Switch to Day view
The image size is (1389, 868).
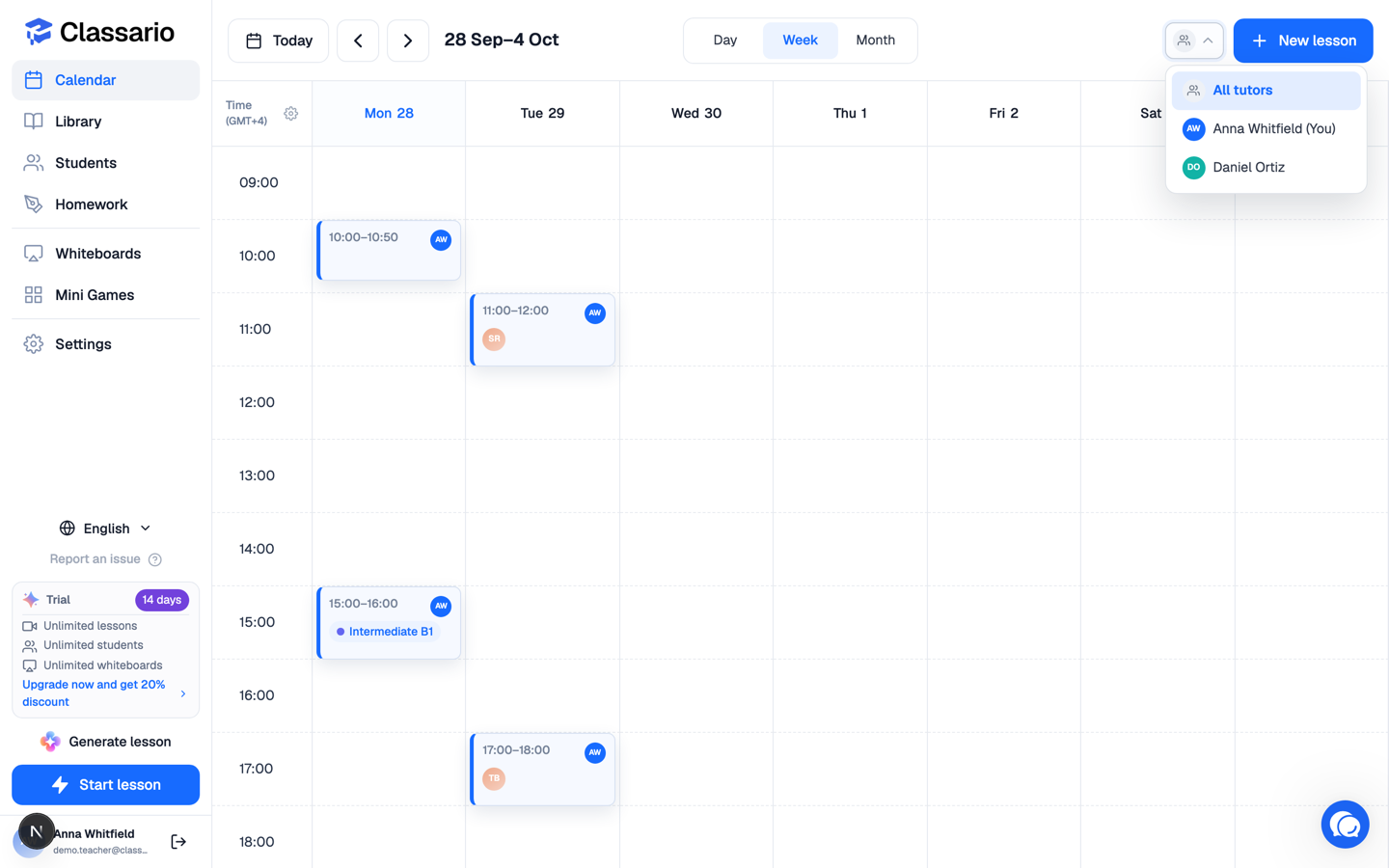725,41
